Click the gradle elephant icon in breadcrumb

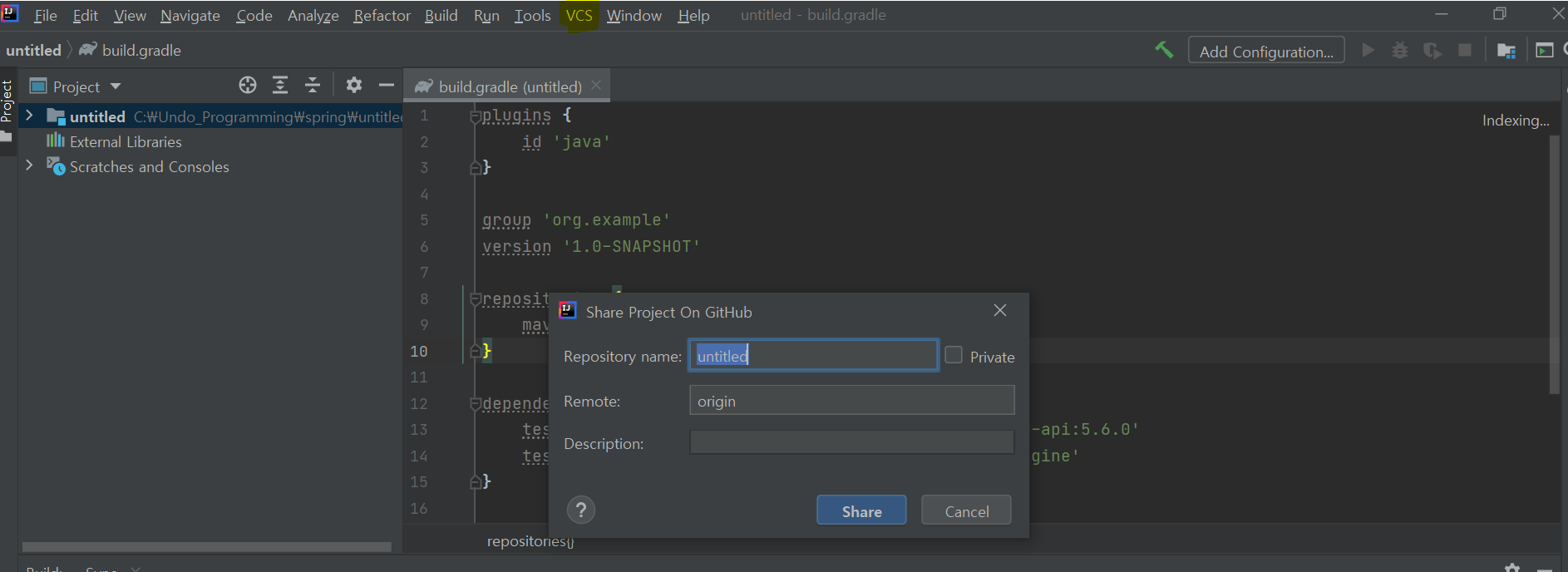88,50
